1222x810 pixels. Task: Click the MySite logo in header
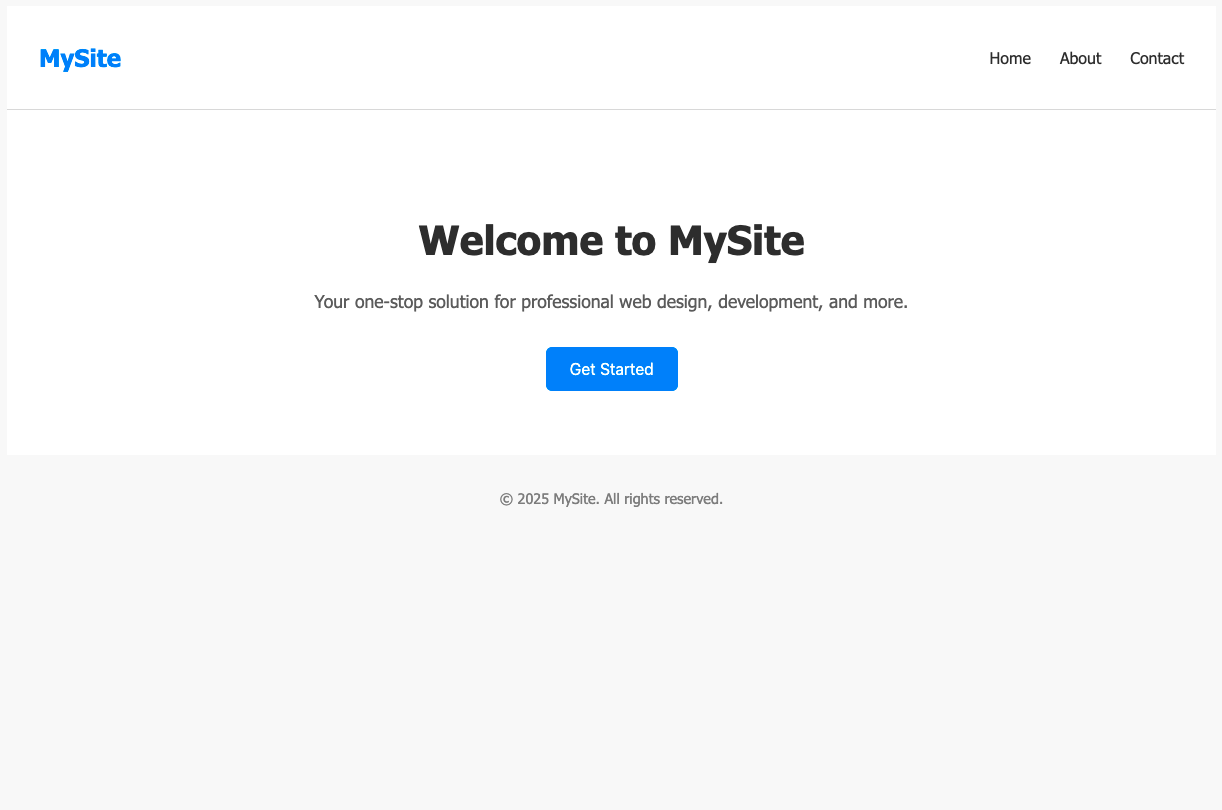pyautogui.click(x=80, y=59)
